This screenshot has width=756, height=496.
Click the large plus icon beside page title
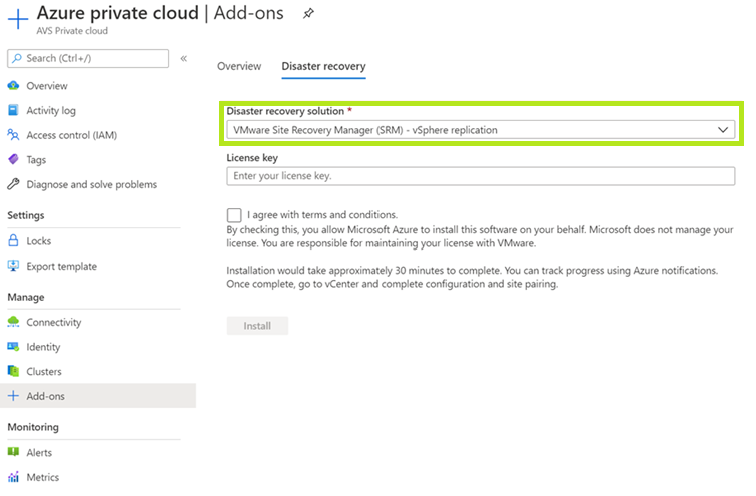tap(18, 19)
